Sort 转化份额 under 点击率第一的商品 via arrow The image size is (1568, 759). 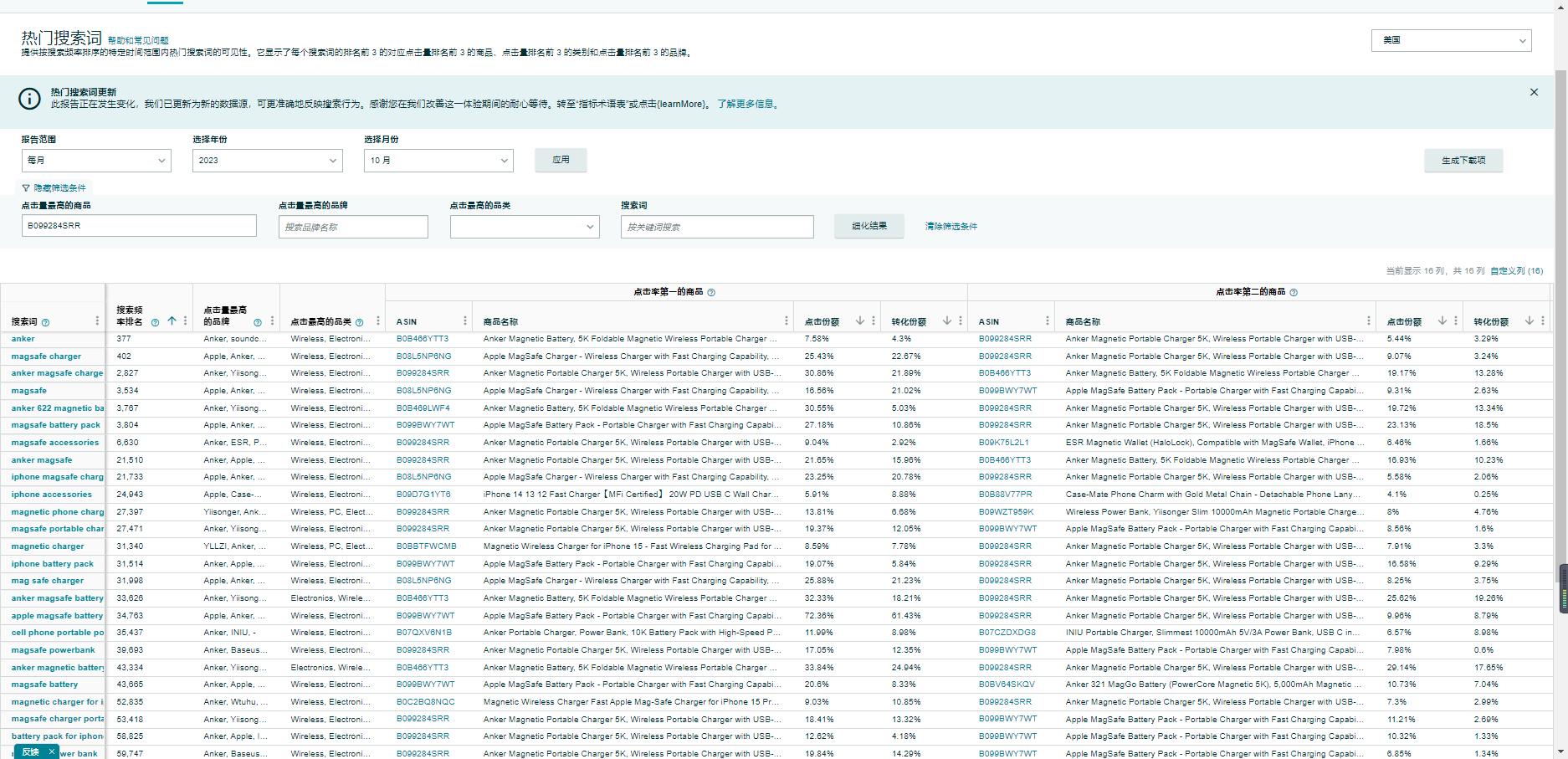point(947,321)
